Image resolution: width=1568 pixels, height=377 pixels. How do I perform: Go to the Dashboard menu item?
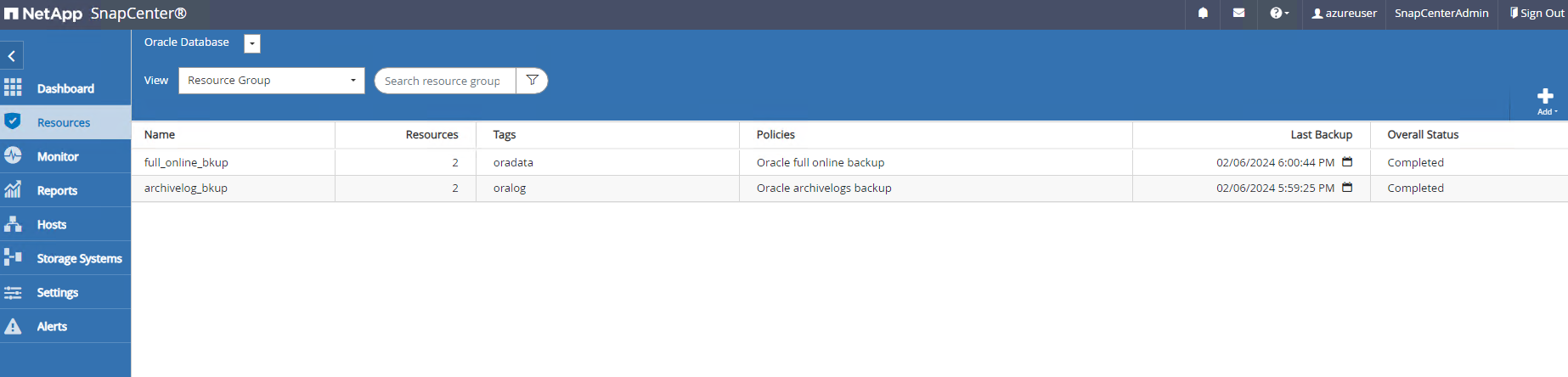point(65,88)
